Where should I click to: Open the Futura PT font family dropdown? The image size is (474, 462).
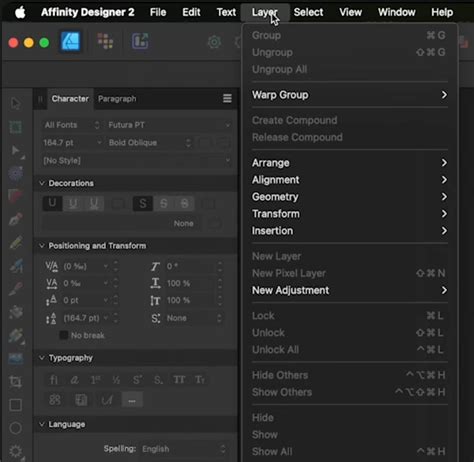pyautogui.click(x=169, y=125)
